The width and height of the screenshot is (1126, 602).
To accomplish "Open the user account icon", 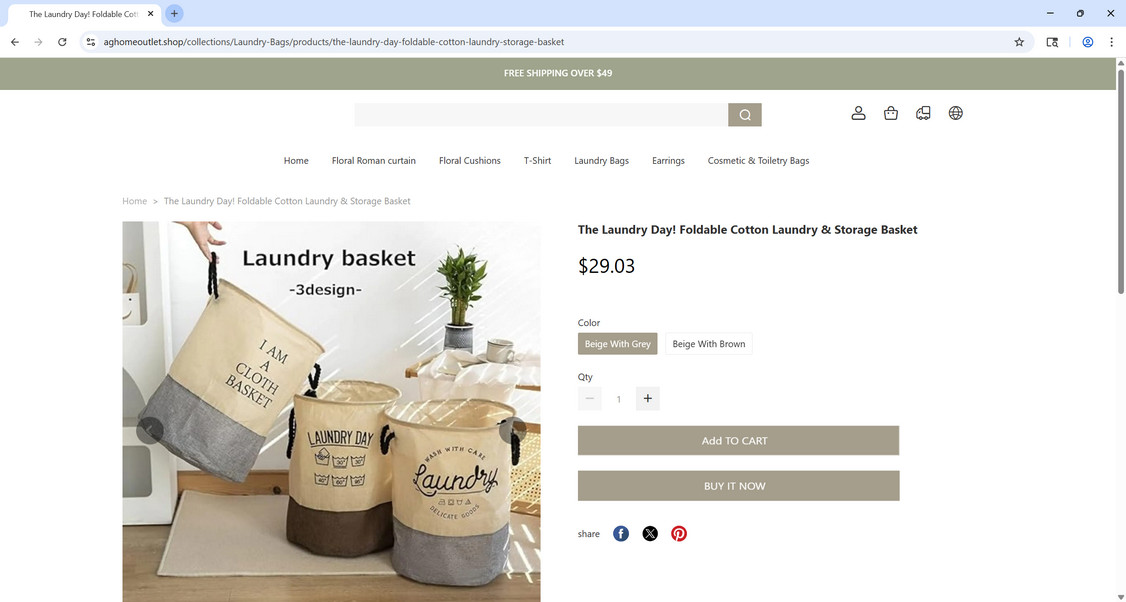I will (x=858, y=113).
